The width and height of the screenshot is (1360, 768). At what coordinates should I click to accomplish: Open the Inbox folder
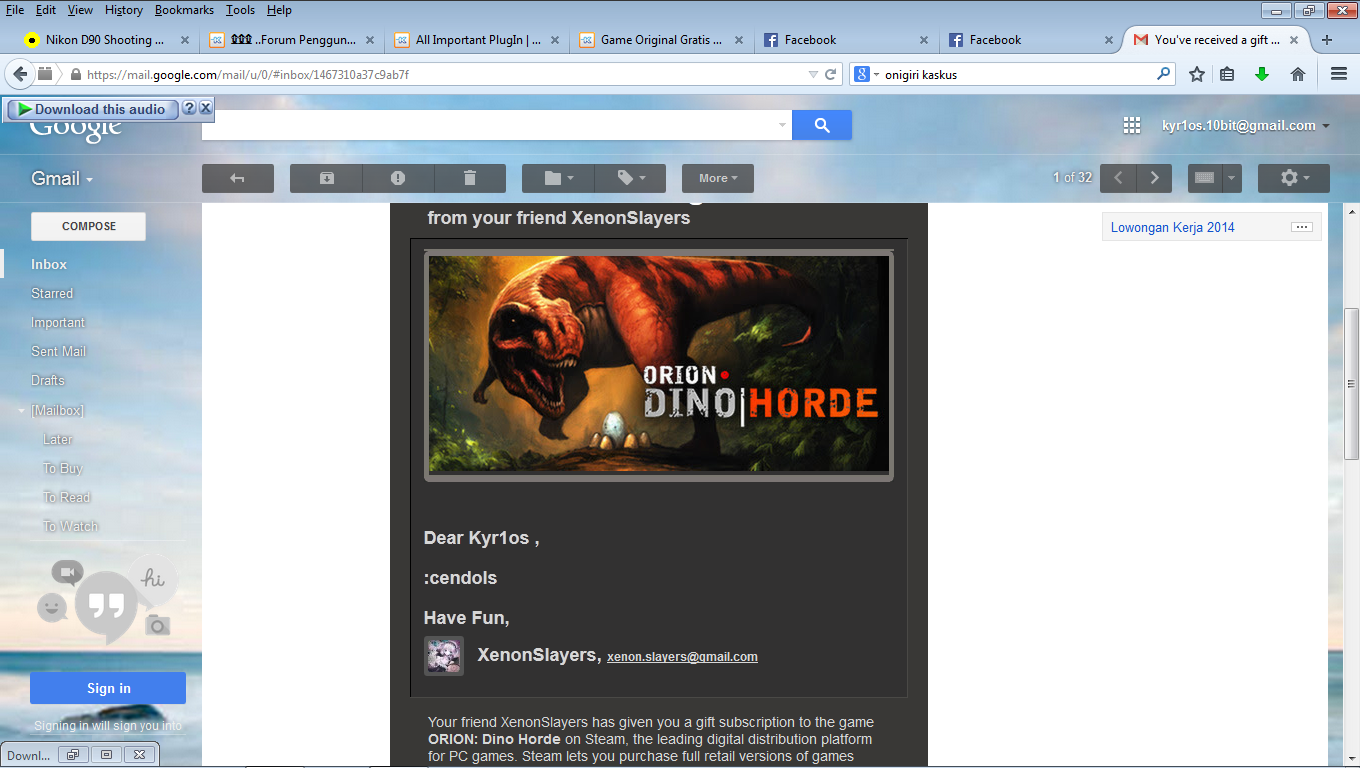coord(49,264)
